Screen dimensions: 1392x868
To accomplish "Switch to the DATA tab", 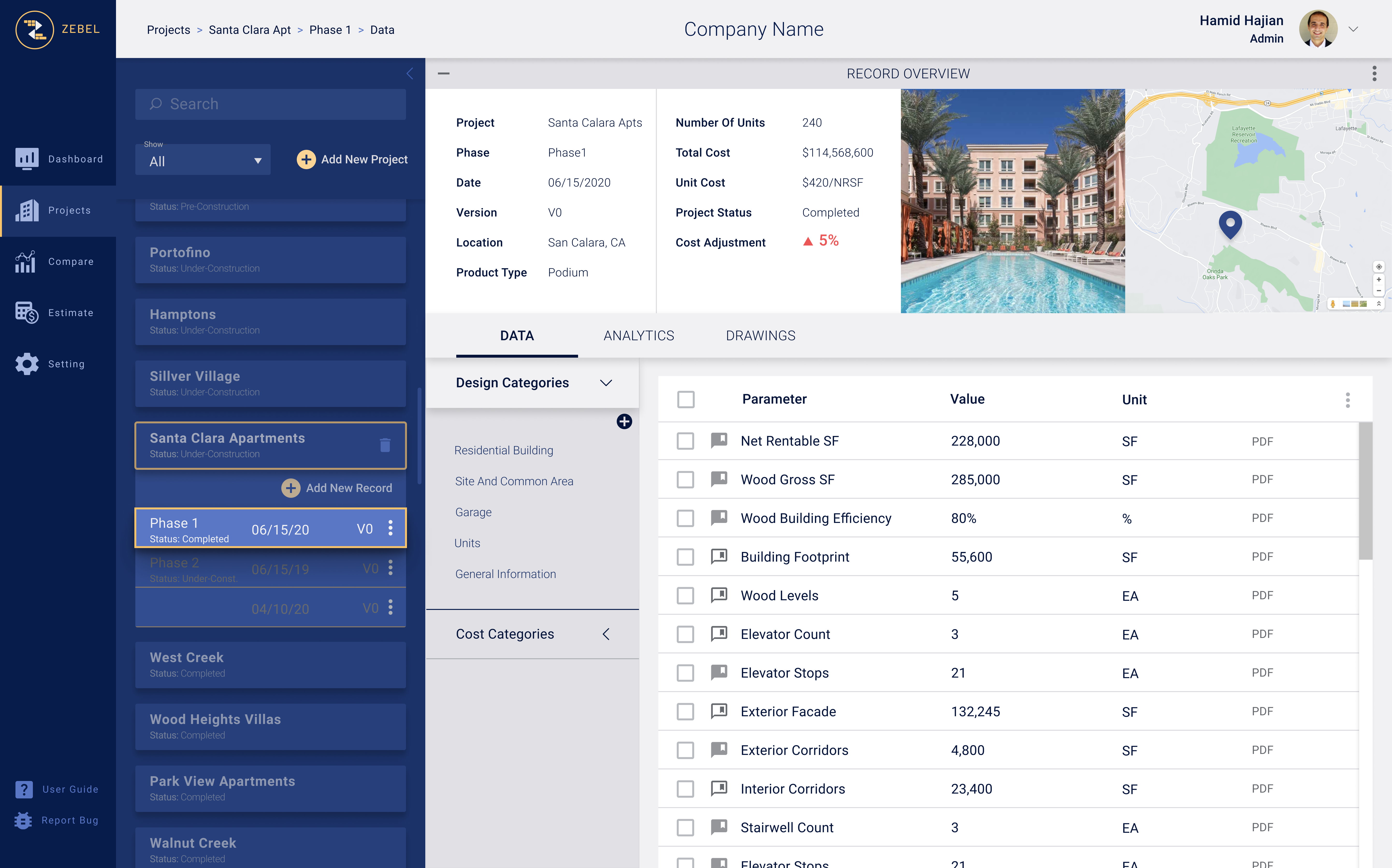I will coord(517,336).
